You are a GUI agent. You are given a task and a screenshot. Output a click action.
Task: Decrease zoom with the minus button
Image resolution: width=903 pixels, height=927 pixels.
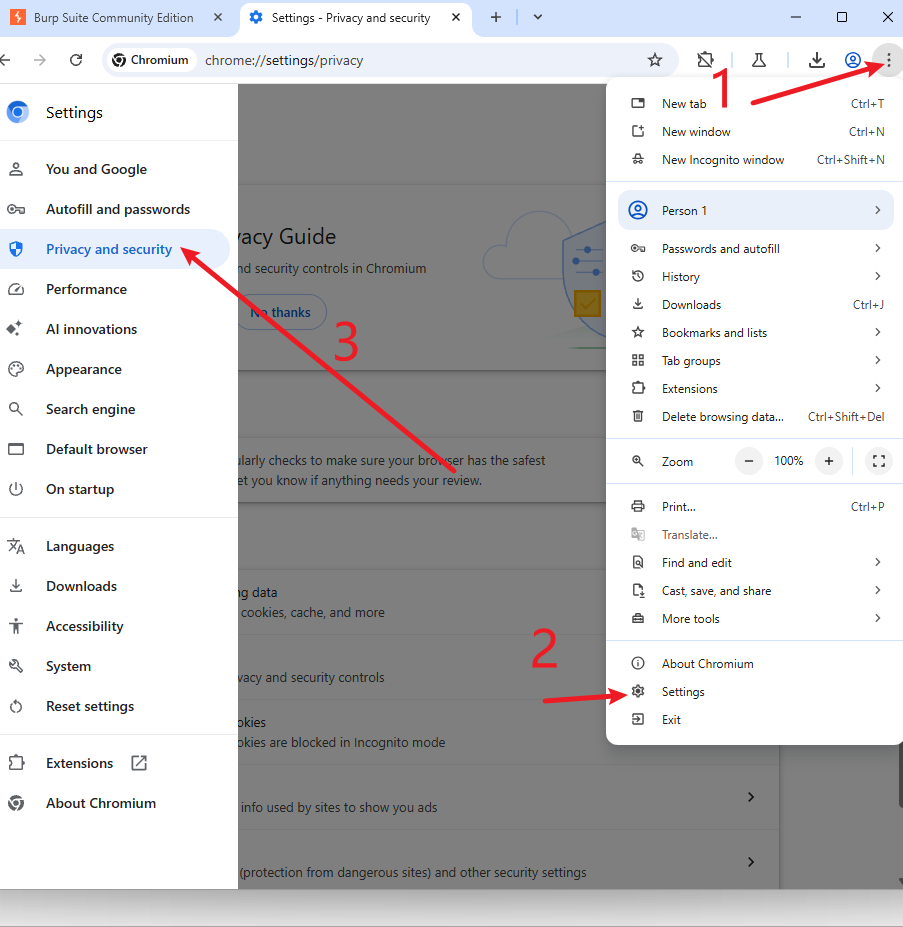coord(749,461)
